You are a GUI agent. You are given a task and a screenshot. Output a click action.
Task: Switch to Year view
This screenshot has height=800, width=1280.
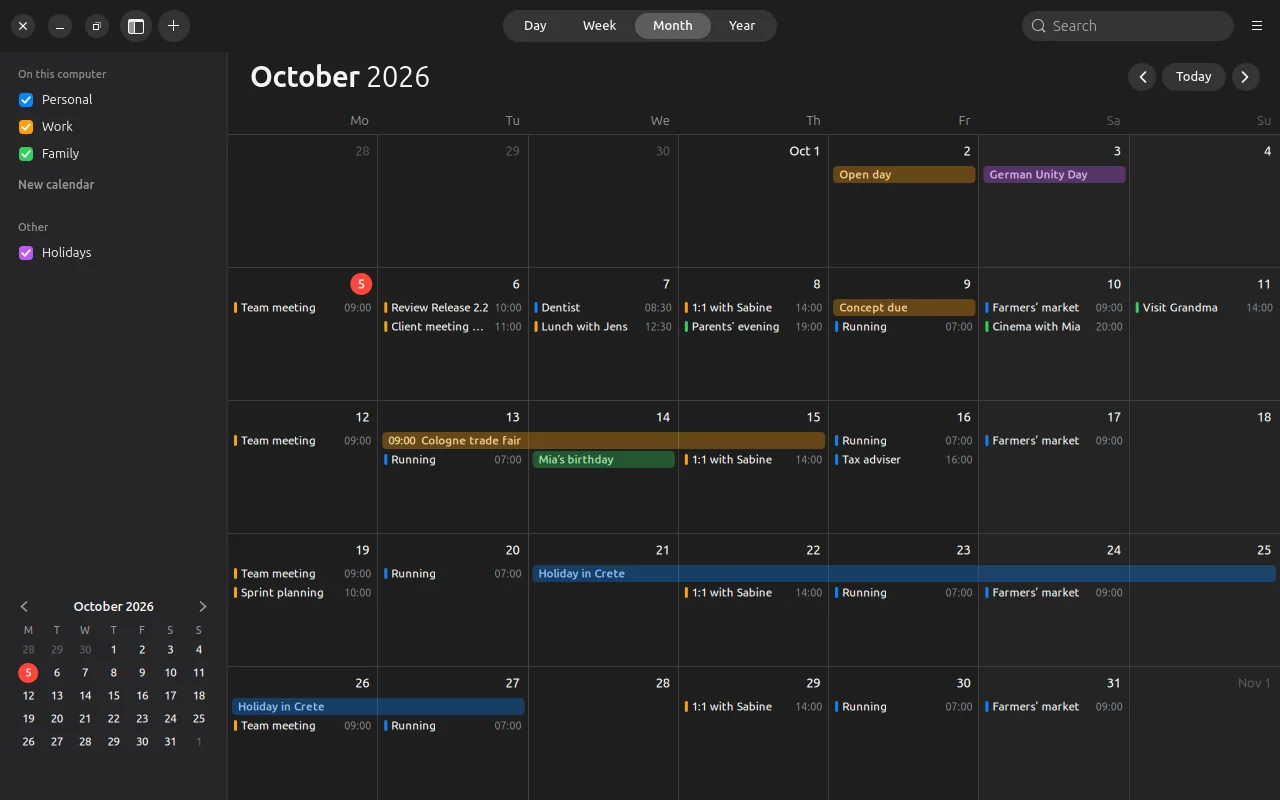coord(742,26)
